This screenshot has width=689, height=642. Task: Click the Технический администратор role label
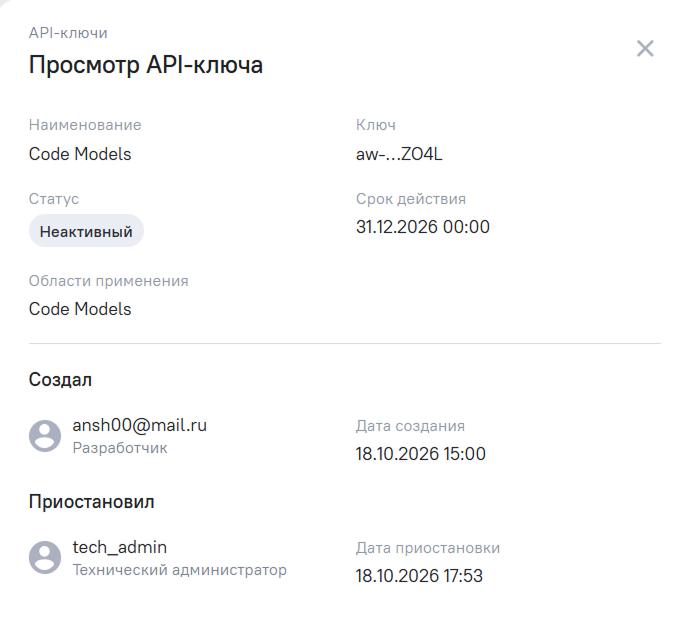point(179,570)
